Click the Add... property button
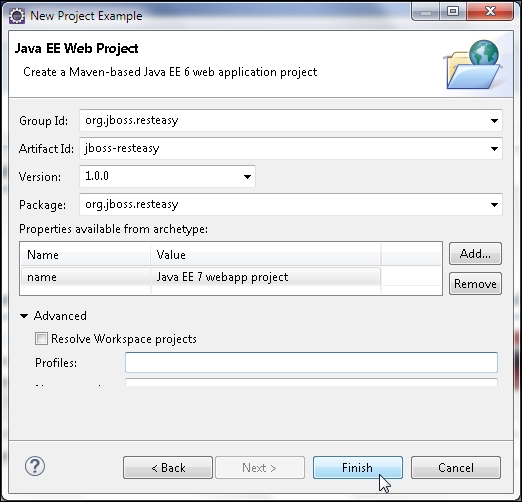Viewport: 522px width, 502px height. [475, 254]
